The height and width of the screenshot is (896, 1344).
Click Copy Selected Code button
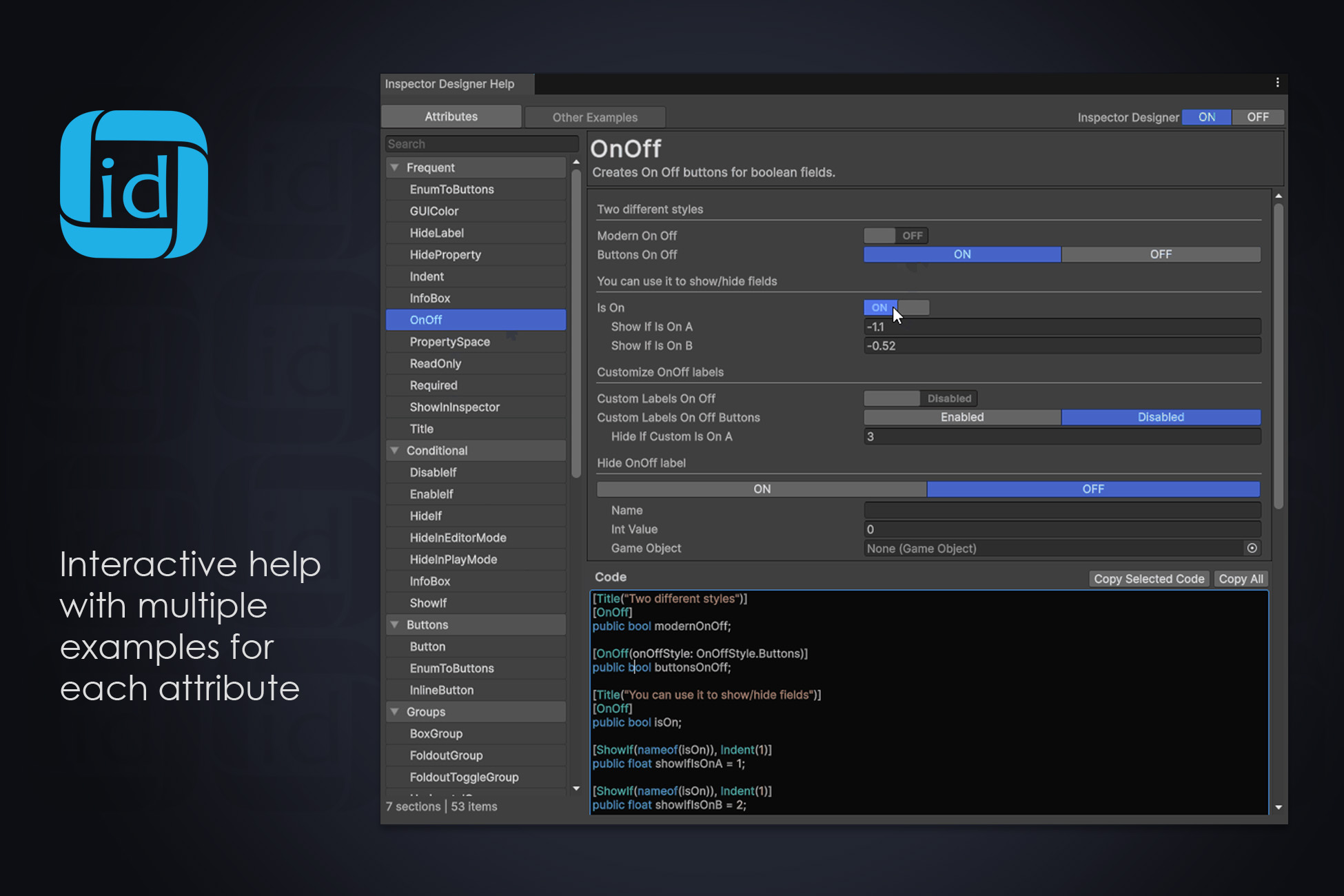tap(1148, 579)
